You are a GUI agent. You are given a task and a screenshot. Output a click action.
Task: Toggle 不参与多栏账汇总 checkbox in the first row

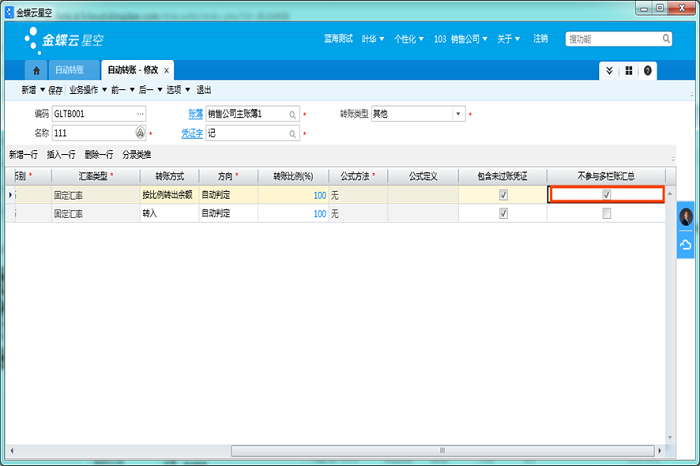pyautogui.click(x=606, y=195)
